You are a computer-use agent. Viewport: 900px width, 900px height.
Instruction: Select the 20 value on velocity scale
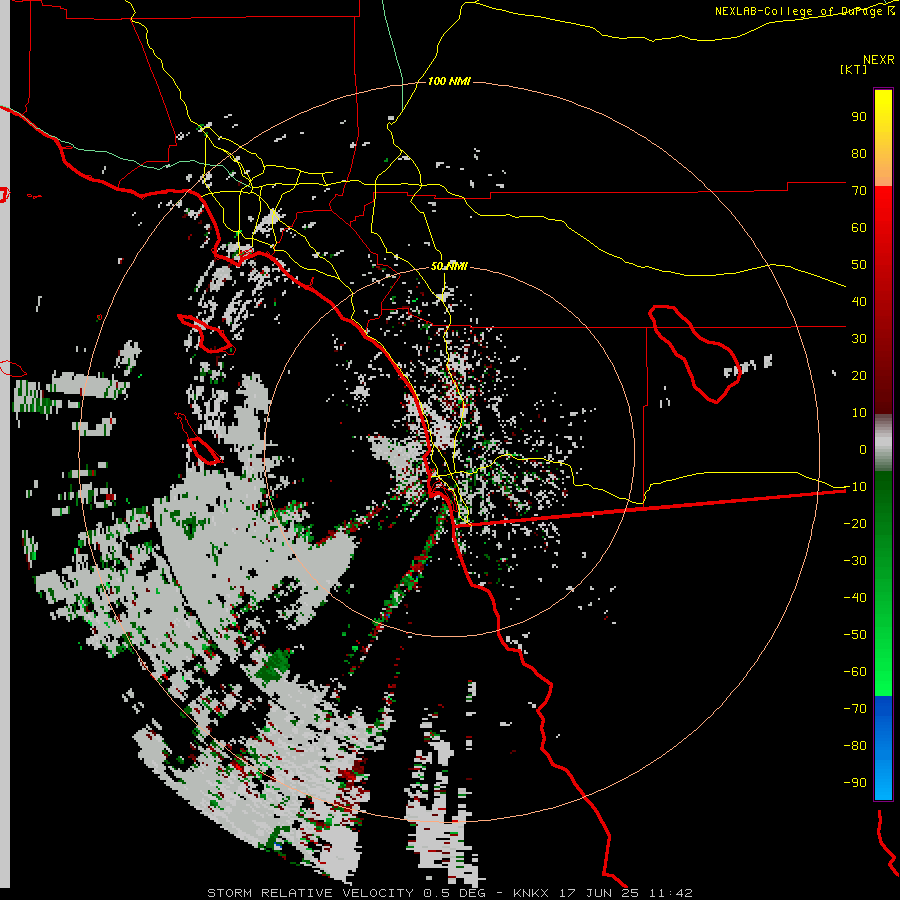point(859,376)
